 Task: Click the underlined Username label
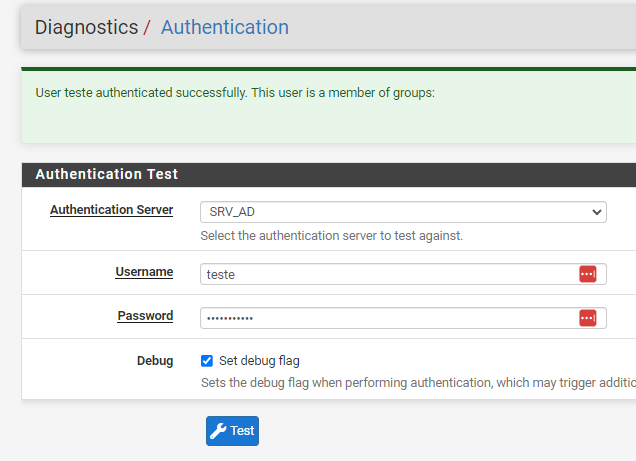(144, 272)
